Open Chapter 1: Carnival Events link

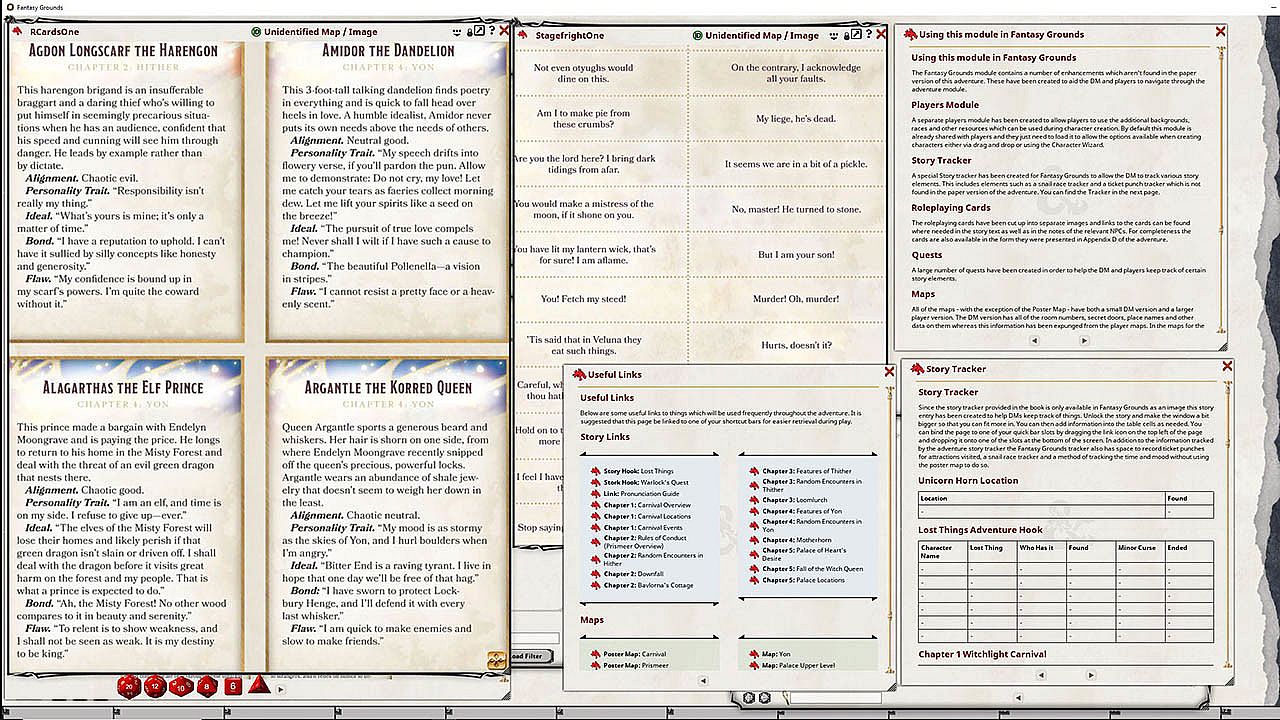click(x=643, y=527)
